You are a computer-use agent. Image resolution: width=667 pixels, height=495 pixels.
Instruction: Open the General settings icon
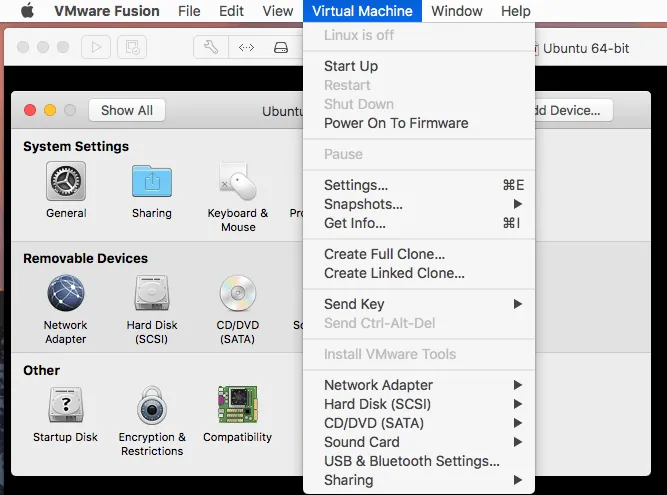click(x=66, y=182)
